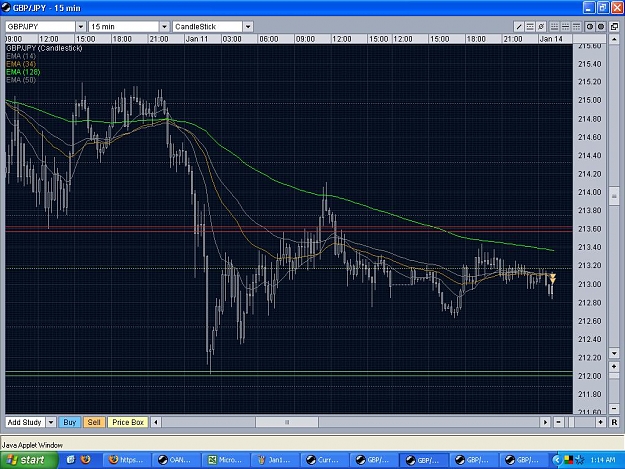
Task: Click the 213.60 price axis label
Action: (590, 229)
